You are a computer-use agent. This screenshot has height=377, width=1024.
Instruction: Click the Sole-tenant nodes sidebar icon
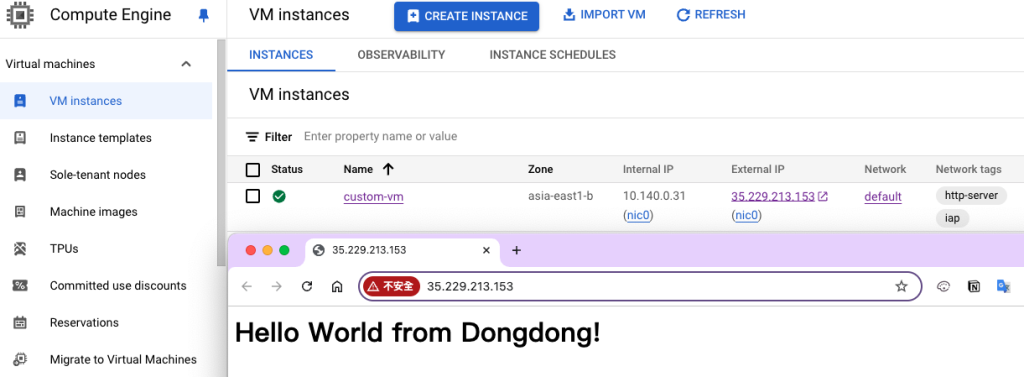point(20,174)
